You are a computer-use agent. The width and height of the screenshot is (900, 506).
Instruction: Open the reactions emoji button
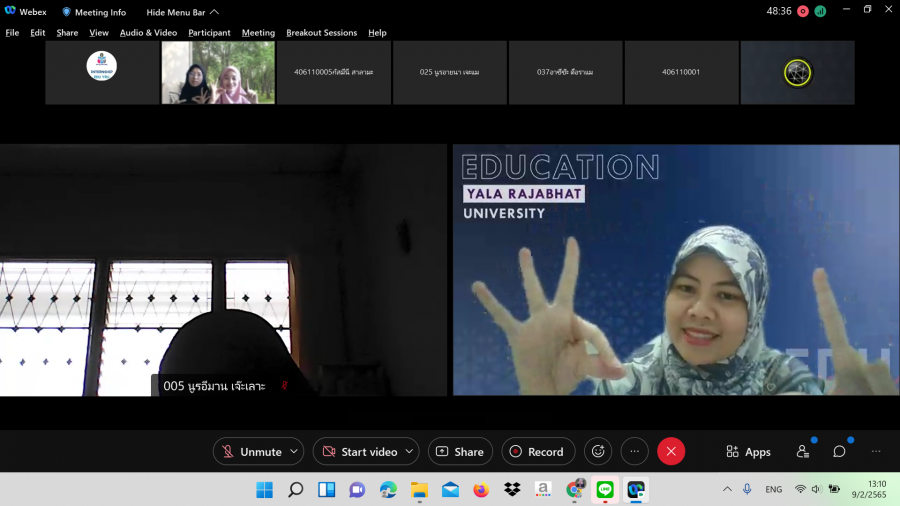click(598, 452)
